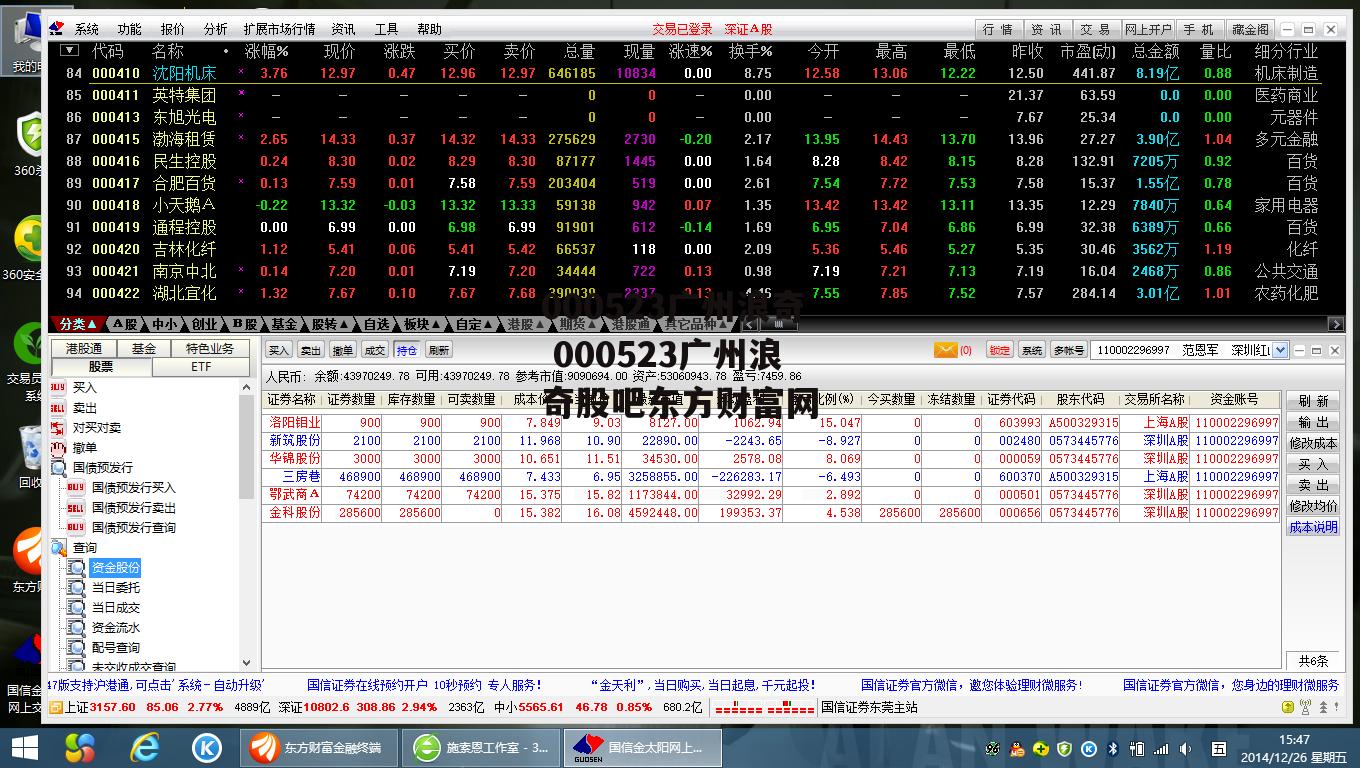Click the 国债预发行查询 icon

pos(76,528)
